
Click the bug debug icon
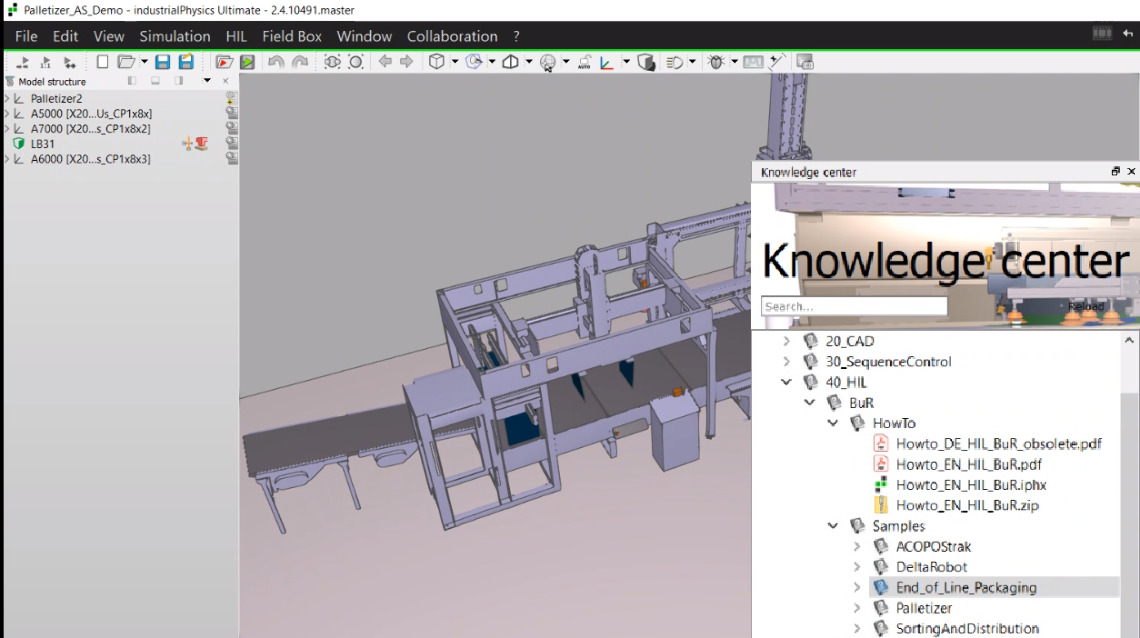tap(716, 62)
